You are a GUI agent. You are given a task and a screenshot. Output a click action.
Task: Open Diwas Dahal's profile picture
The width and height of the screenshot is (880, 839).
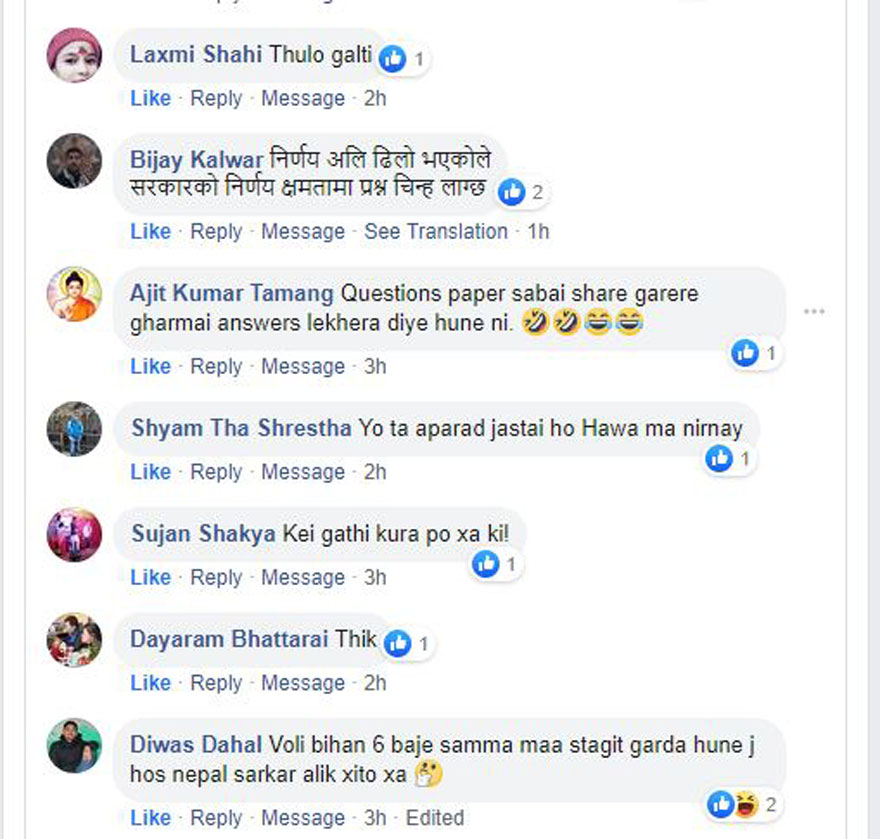coord(74,745)
